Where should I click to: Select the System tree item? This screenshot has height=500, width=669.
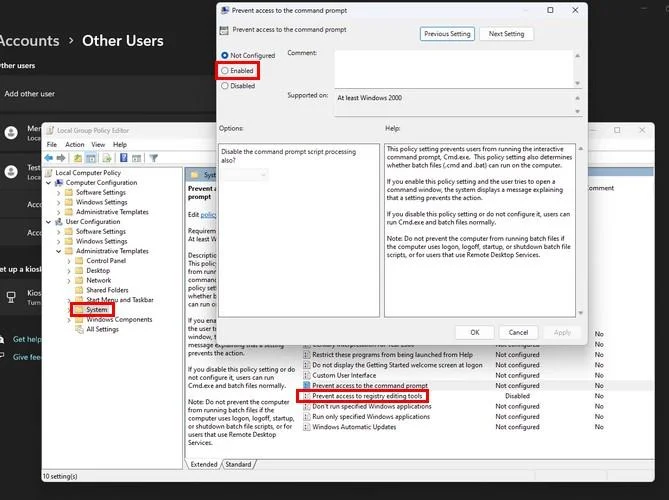click(x=96, y=310)
